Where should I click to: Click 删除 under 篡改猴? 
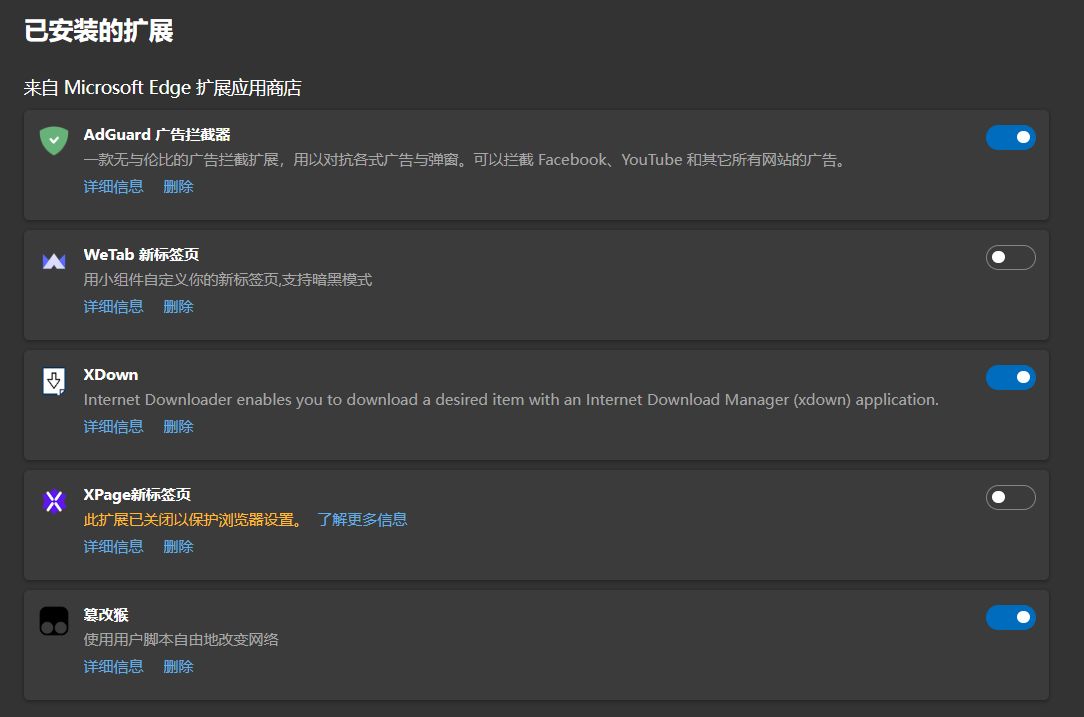[178, 667]
